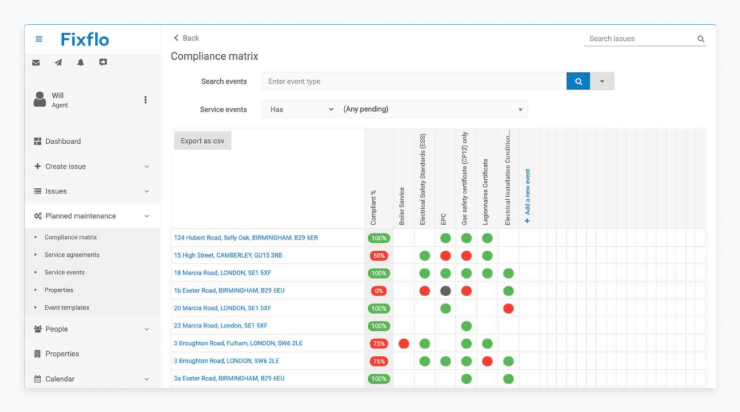
Task: Click grey EPC status dot for 1b Exeter Road
Action: pos(445,291)
